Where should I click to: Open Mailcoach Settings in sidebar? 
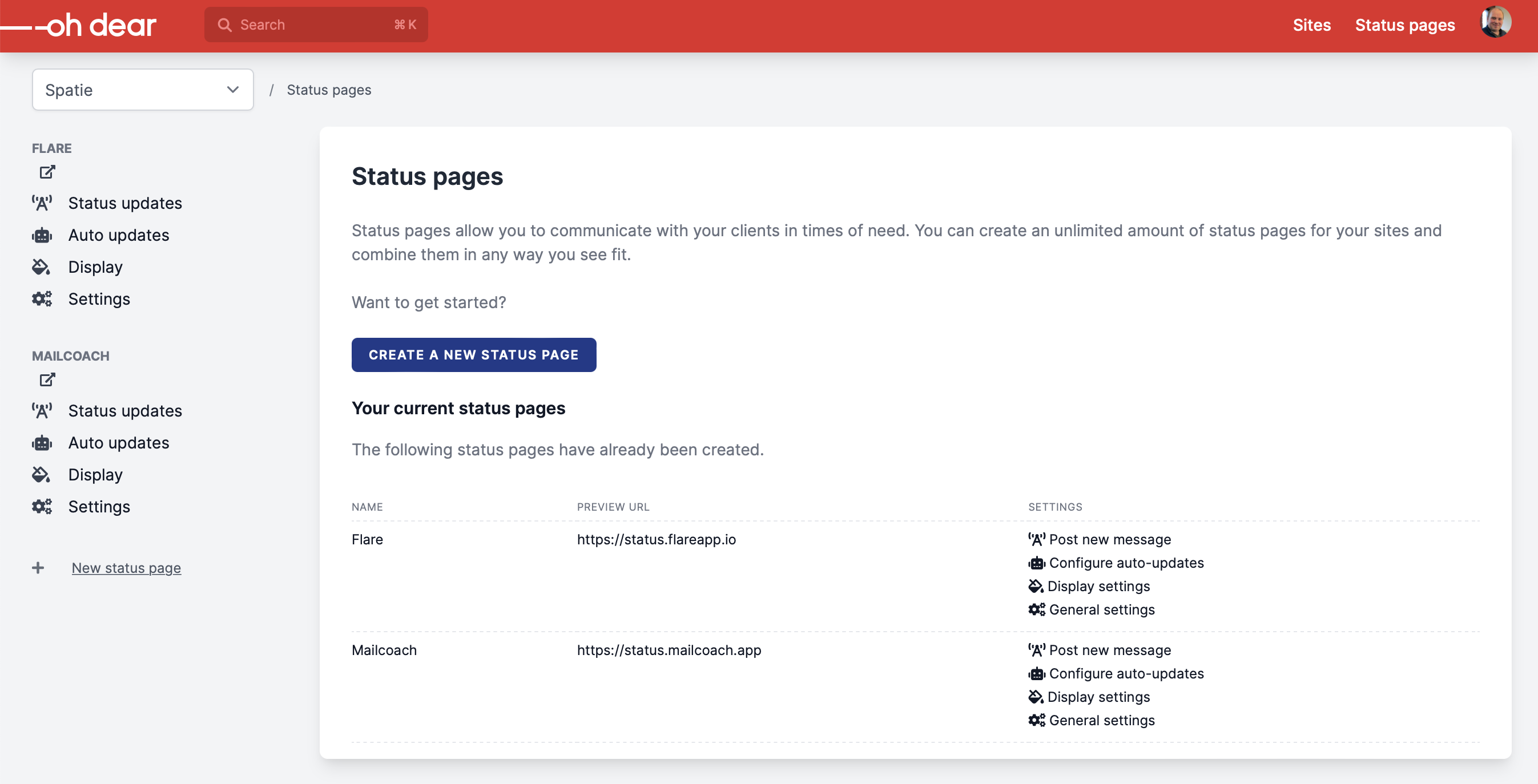(99, 507)
